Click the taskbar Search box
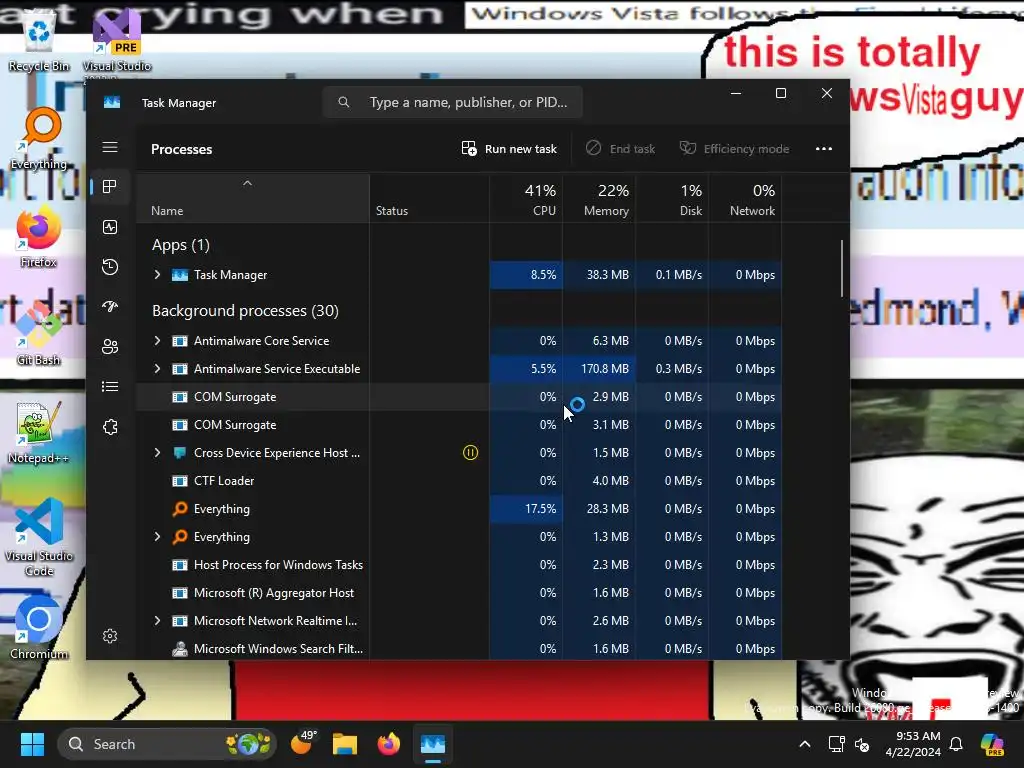 click(x=167, y=744)
